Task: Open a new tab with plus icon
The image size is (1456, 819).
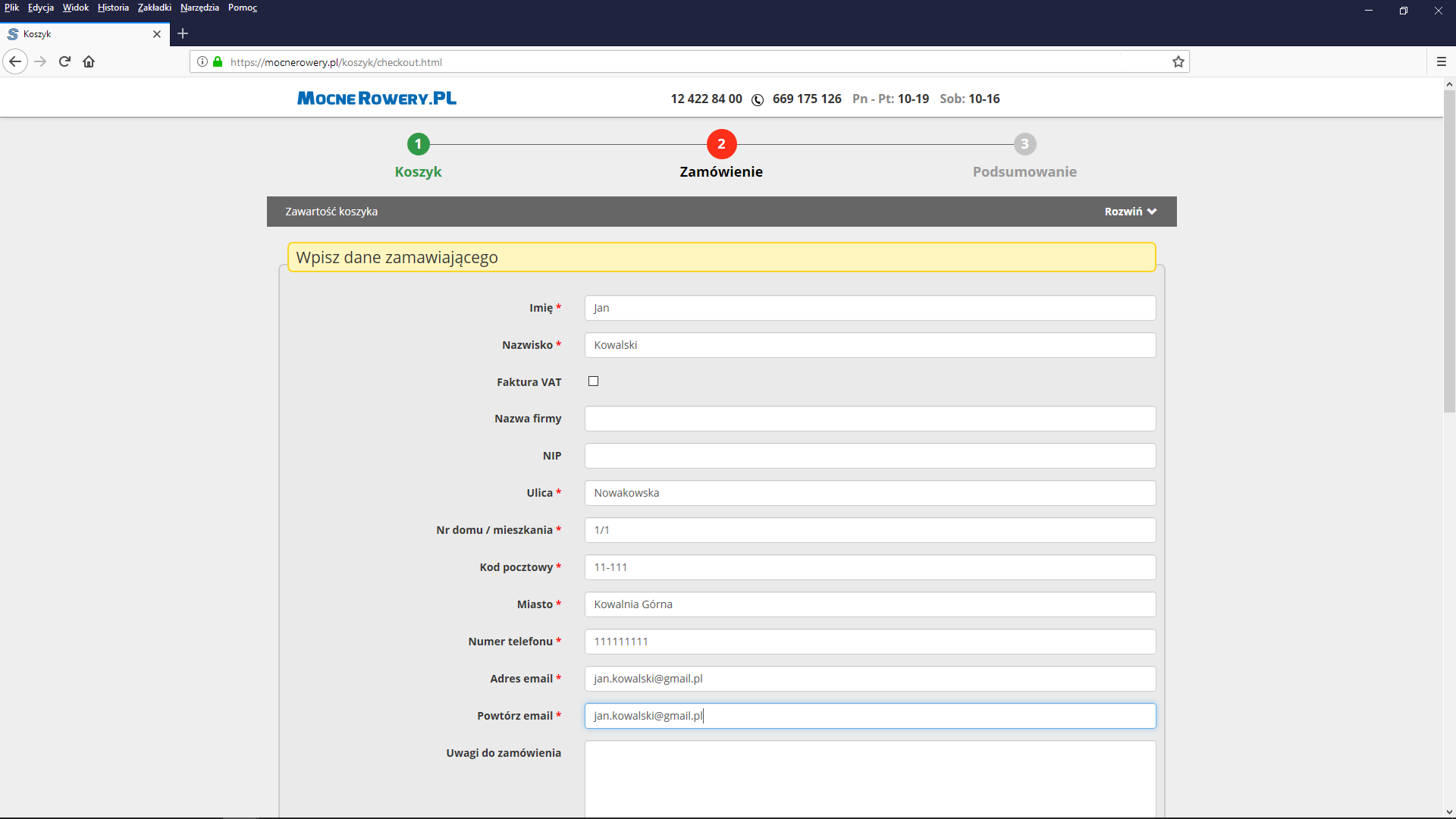Action: tap(183, 33)
